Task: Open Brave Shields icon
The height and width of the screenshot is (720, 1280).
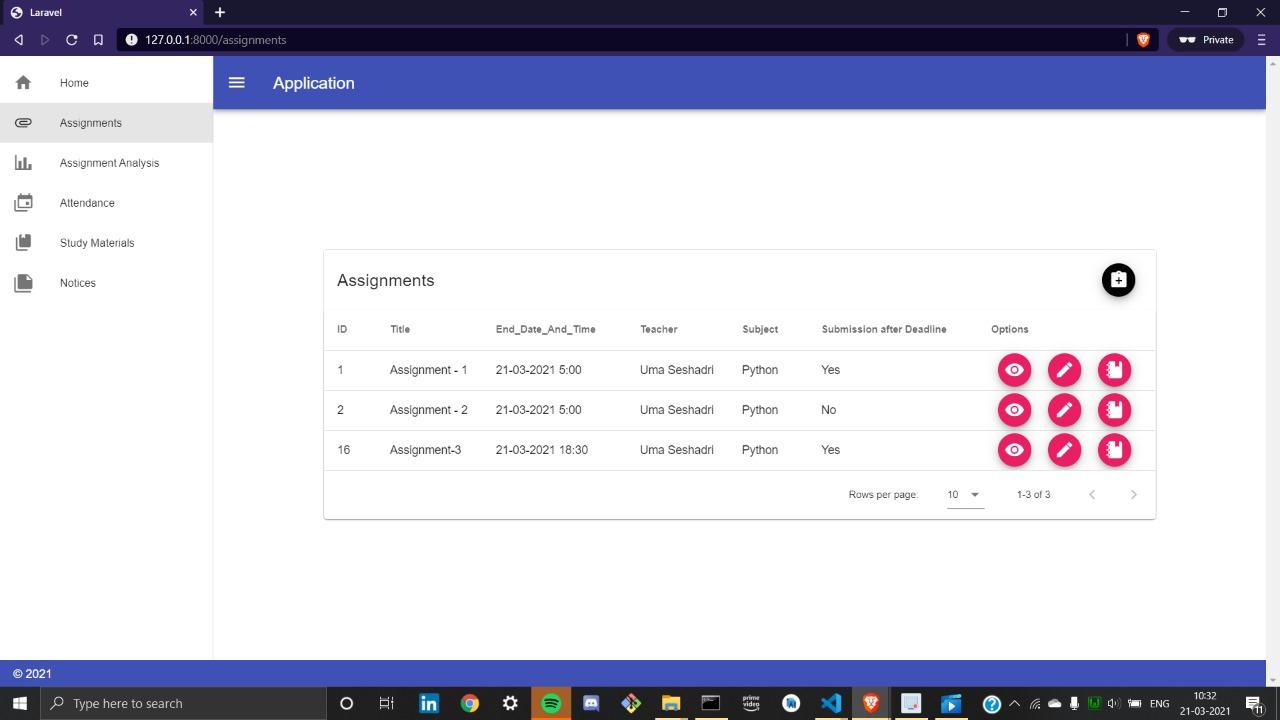Action: (x=1143, y=40)
